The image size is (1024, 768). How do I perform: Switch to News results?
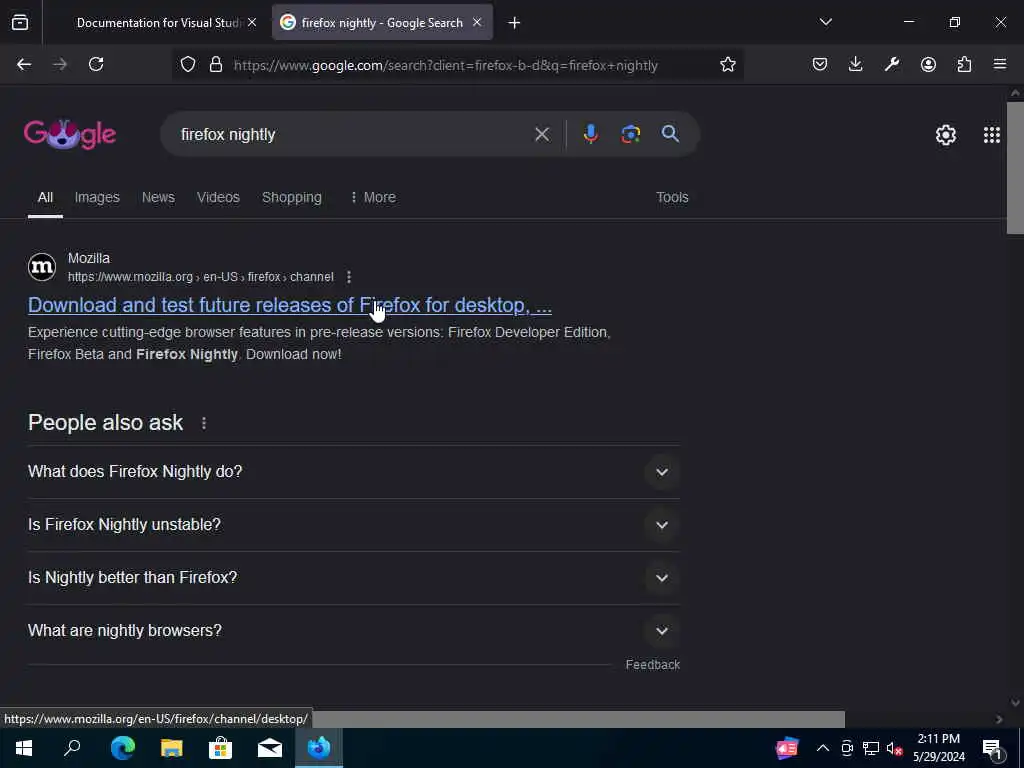[x=158, y=197]
